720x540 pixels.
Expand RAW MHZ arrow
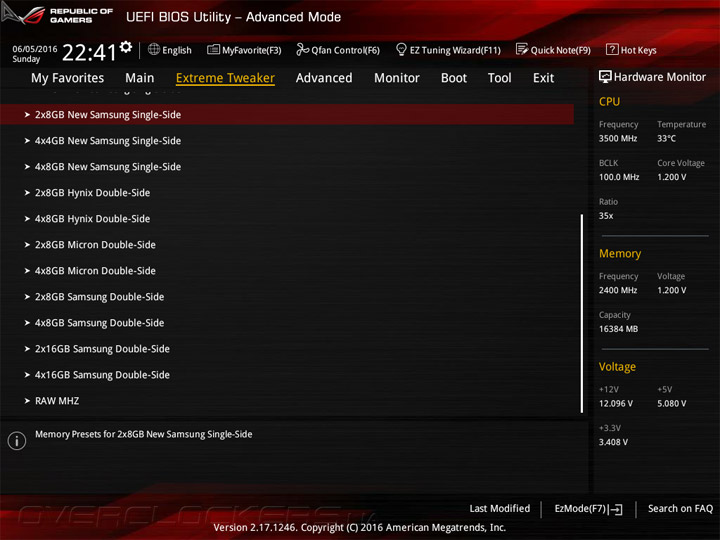[x=27, y=401]
